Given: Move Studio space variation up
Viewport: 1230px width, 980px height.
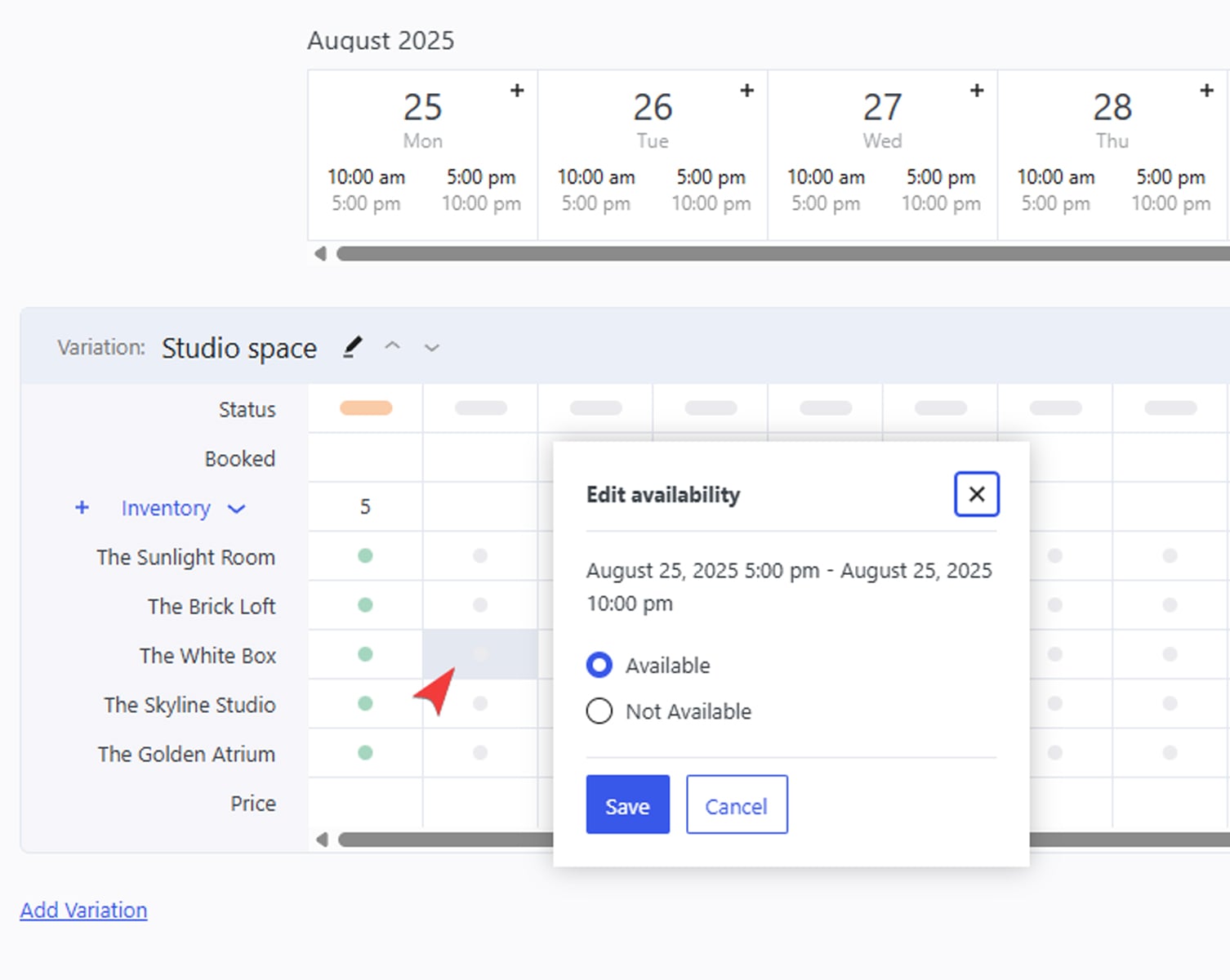Looking at the screenshot, I should (x=393, y=346).
